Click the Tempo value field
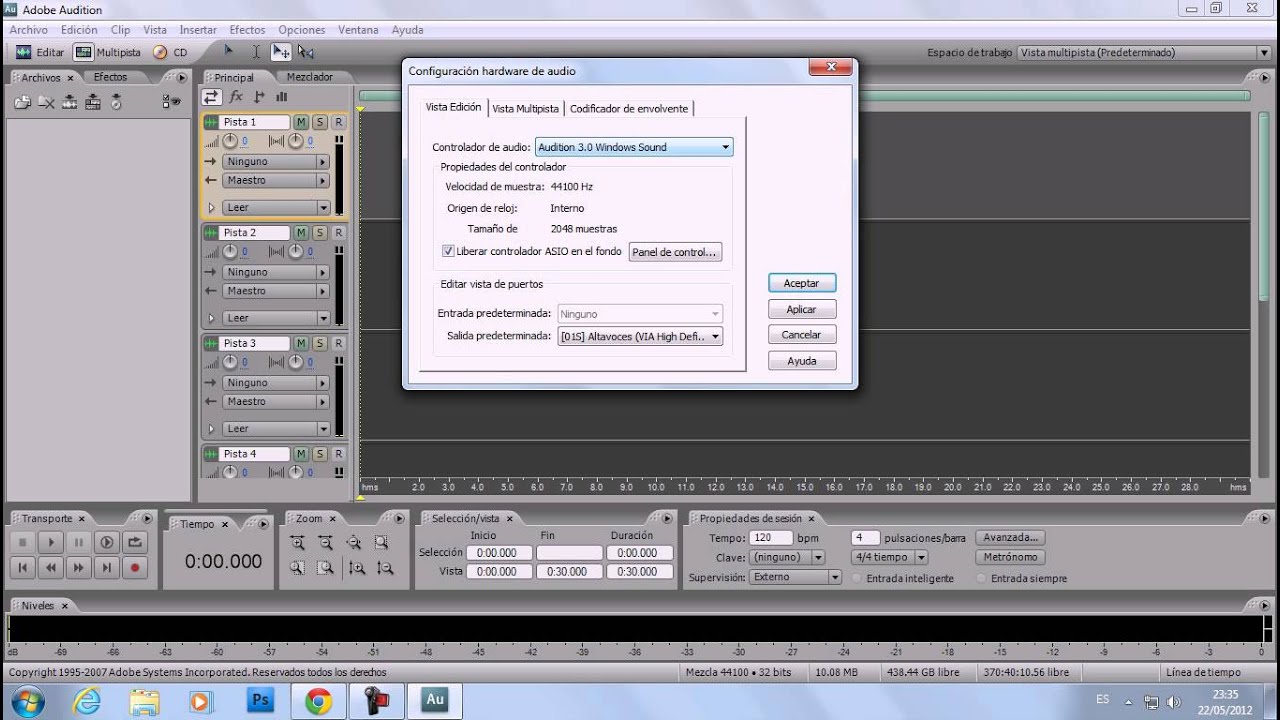 (771, 537)
